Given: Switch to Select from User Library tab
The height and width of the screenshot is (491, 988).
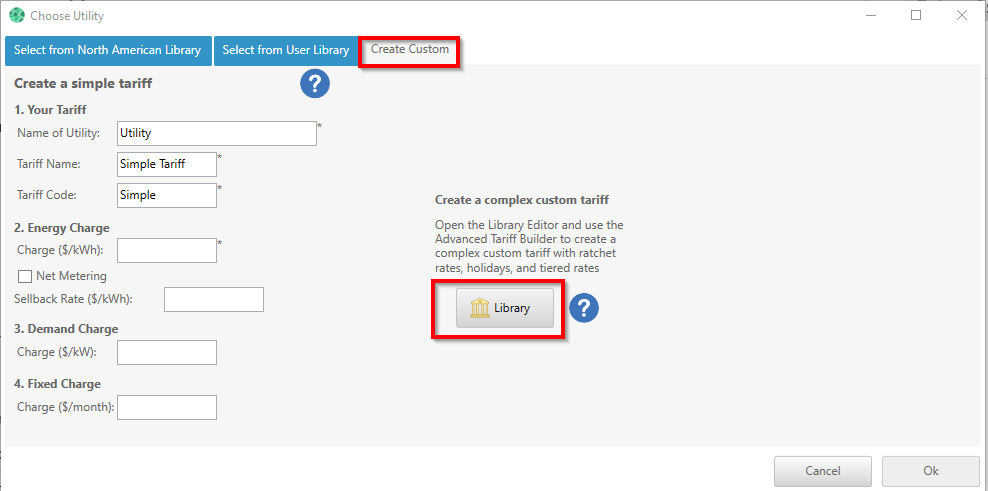Looking at the screenshot, I should coord(285,50).
